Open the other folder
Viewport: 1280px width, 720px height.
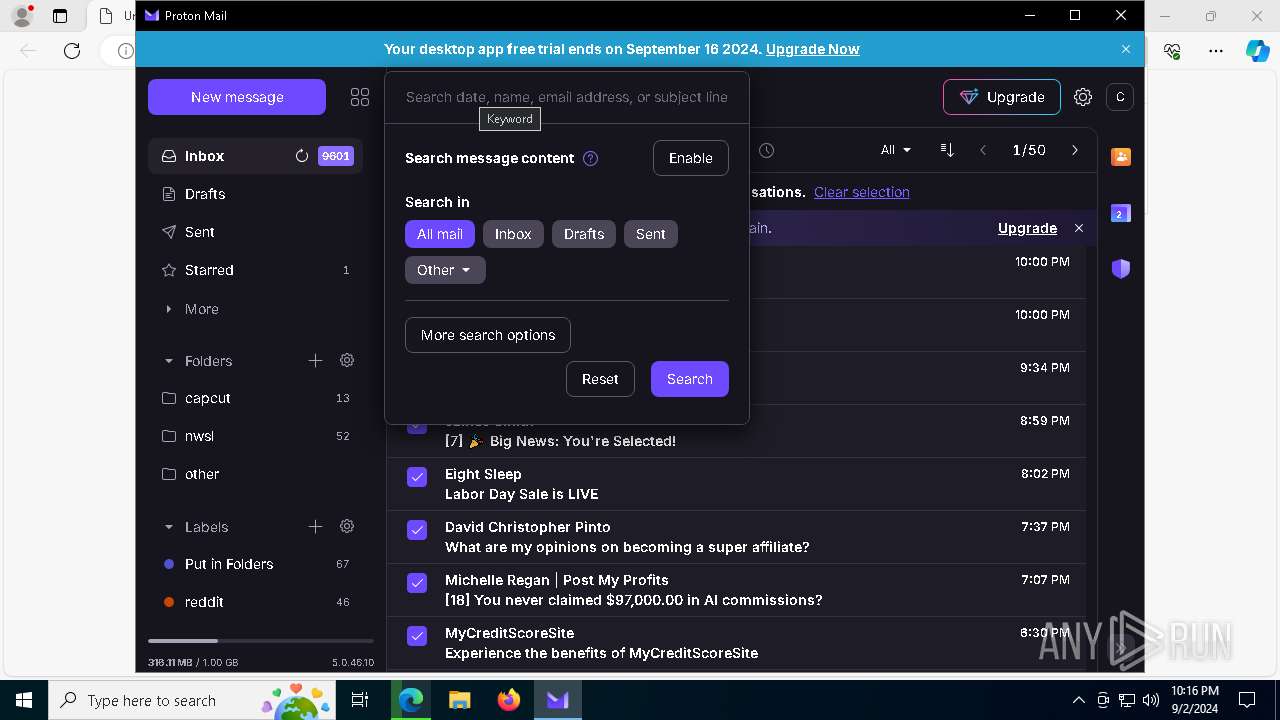coord(255,474)
